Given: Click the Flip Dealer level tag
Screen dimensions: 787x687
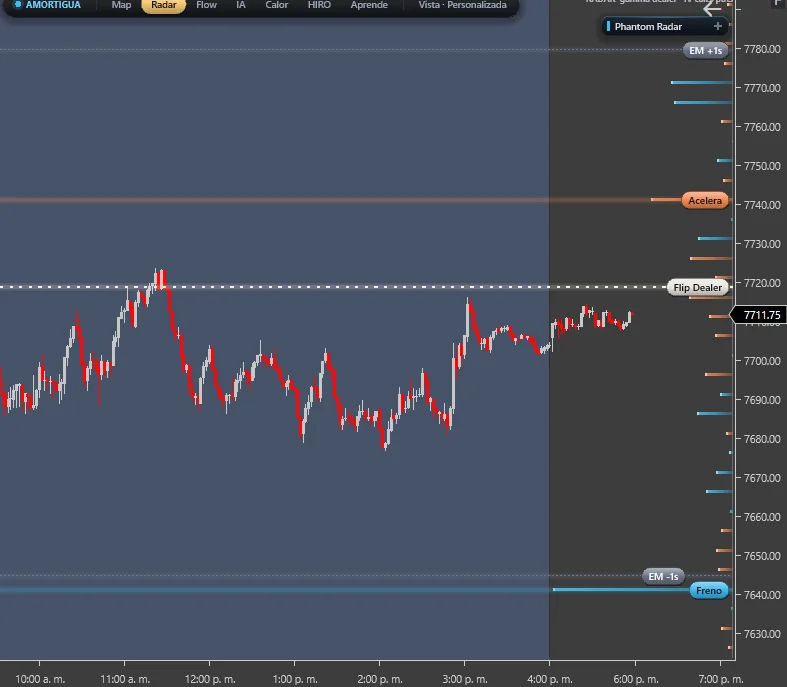Looking at the screenshot, I should (x=697, y=288).
